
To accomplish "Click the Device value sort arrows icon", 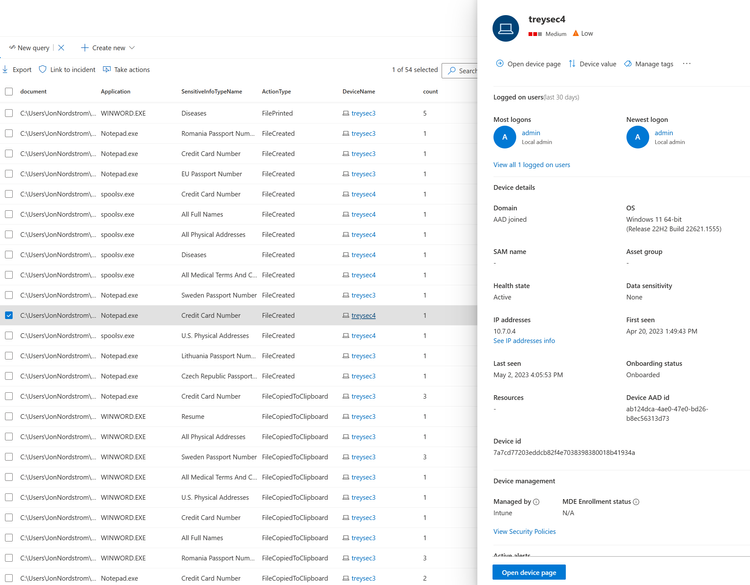I will pos(572,64).
